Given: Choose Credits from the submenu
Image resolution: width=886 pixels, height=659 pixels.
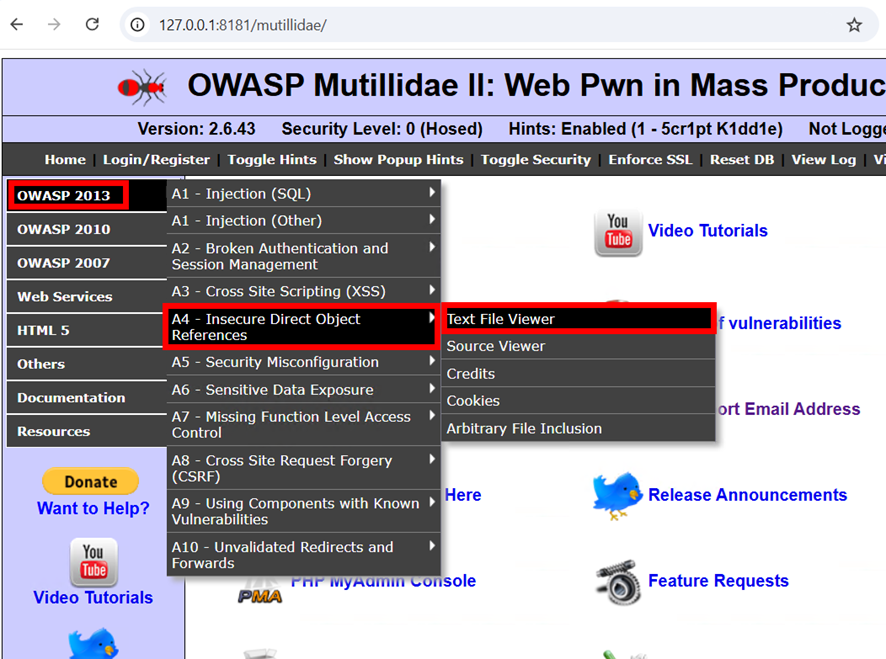Looking at the screenshot, I should click(x=578, y=374).
